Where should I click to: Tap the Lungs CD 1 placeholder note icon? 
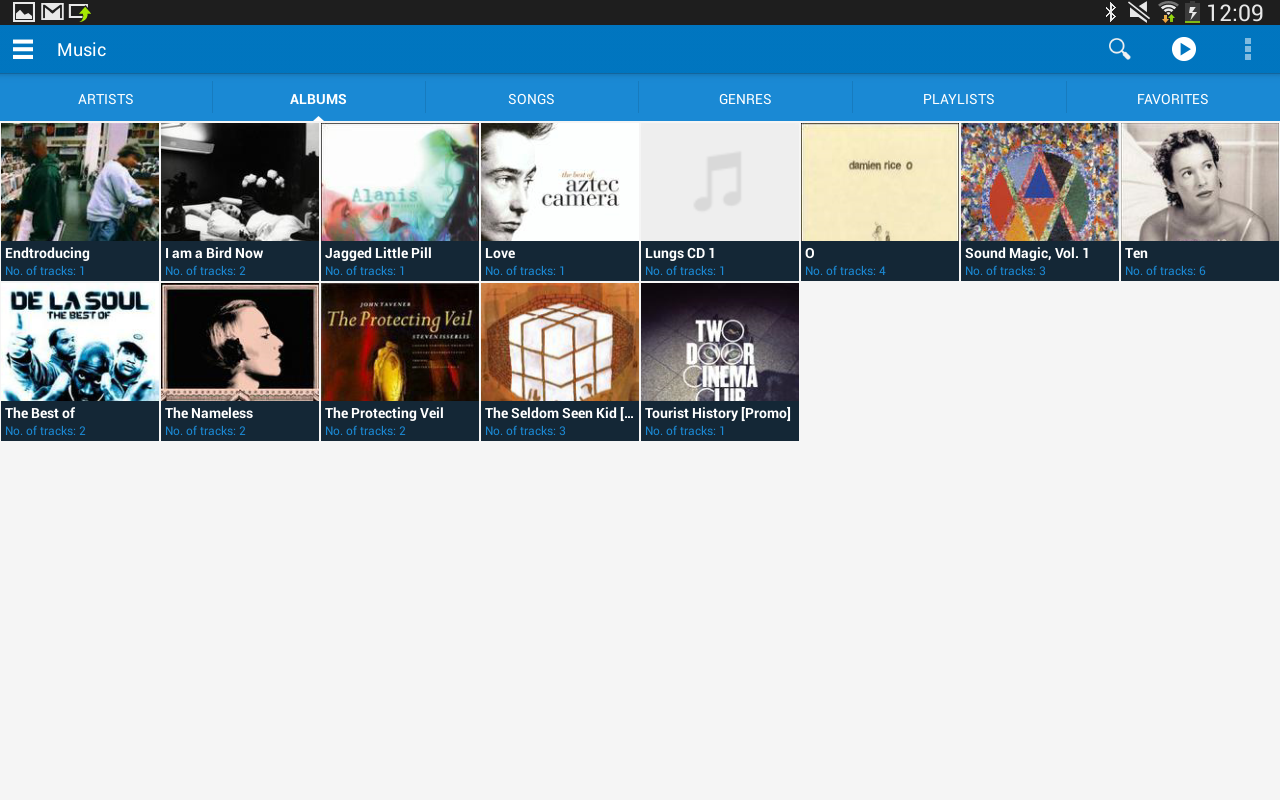(720, 182)
